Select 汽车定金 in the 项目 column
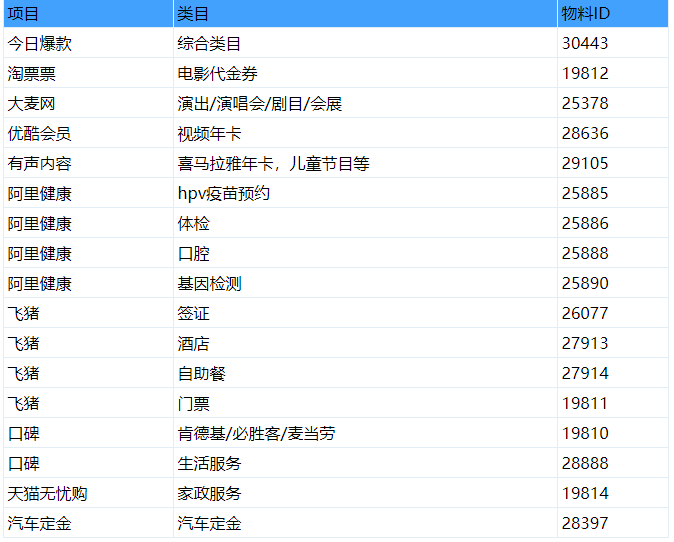The height and width of the screenshot is (542, 674). [x=88, y=523]
